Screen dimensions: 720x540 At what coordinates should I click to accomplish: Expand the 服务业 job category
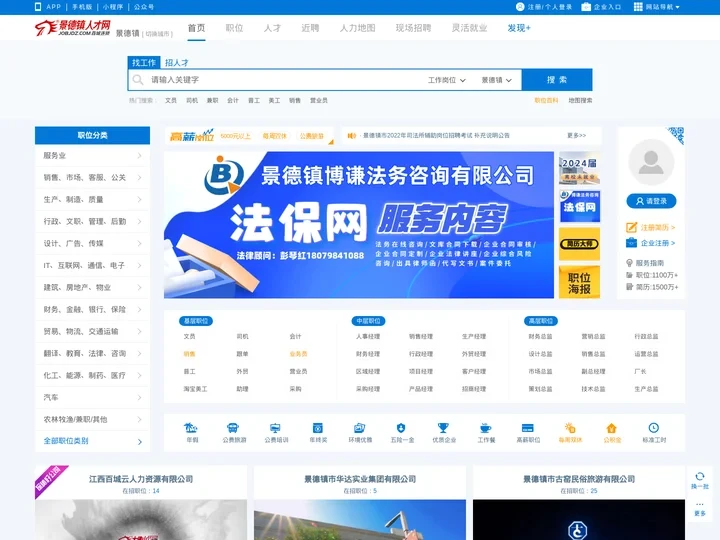92,156
